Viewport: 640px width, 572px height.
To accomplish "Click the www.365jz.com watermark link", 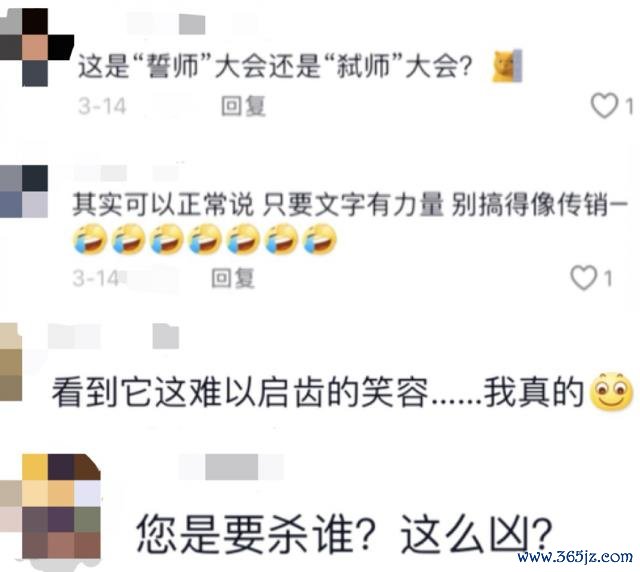I will pyautogui.click(x=575, y=556).
